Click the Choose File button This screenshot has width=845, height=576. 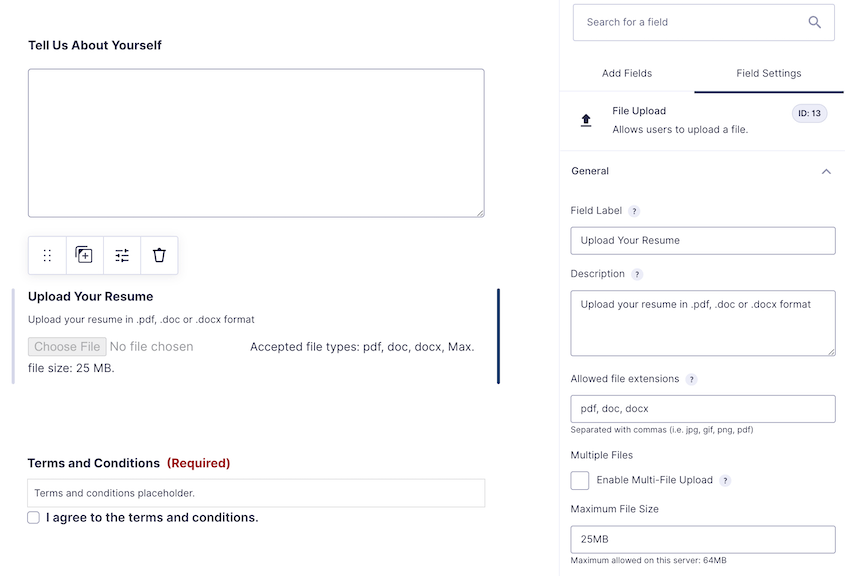67,347
